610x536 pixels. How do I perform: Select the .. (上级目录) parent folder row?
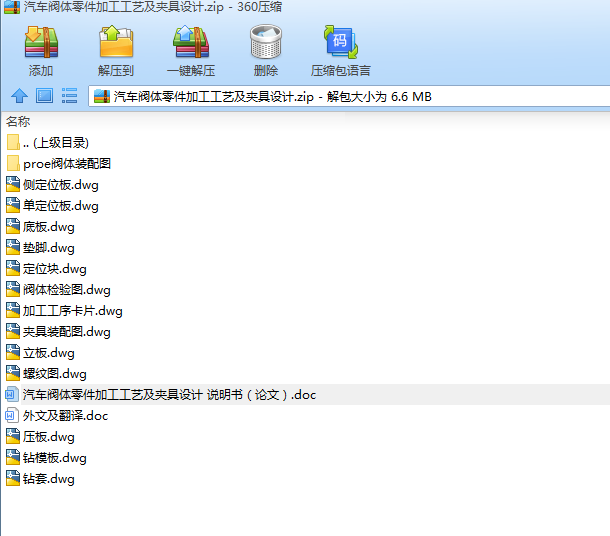point(47,142)
